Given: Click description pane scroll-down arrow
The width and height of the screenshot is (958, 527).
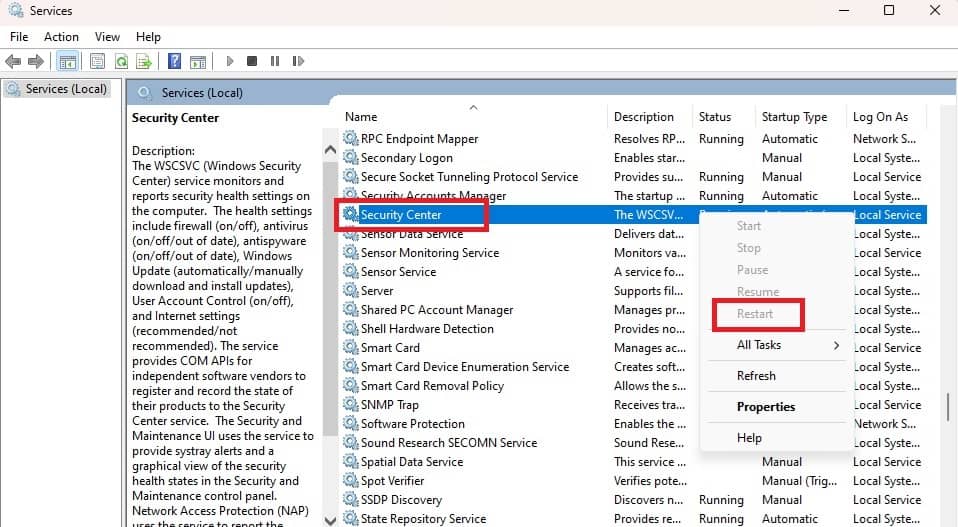Looking at the screenshot, I should (x=331, y=520).
